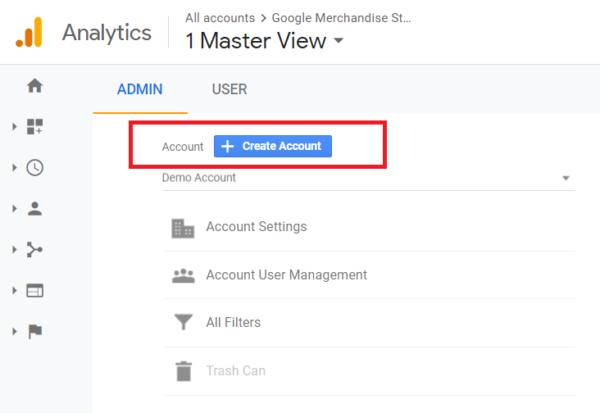Screen dimensions: 600x413
Task: Open the Audience person icon
Action: pos(35,209)
